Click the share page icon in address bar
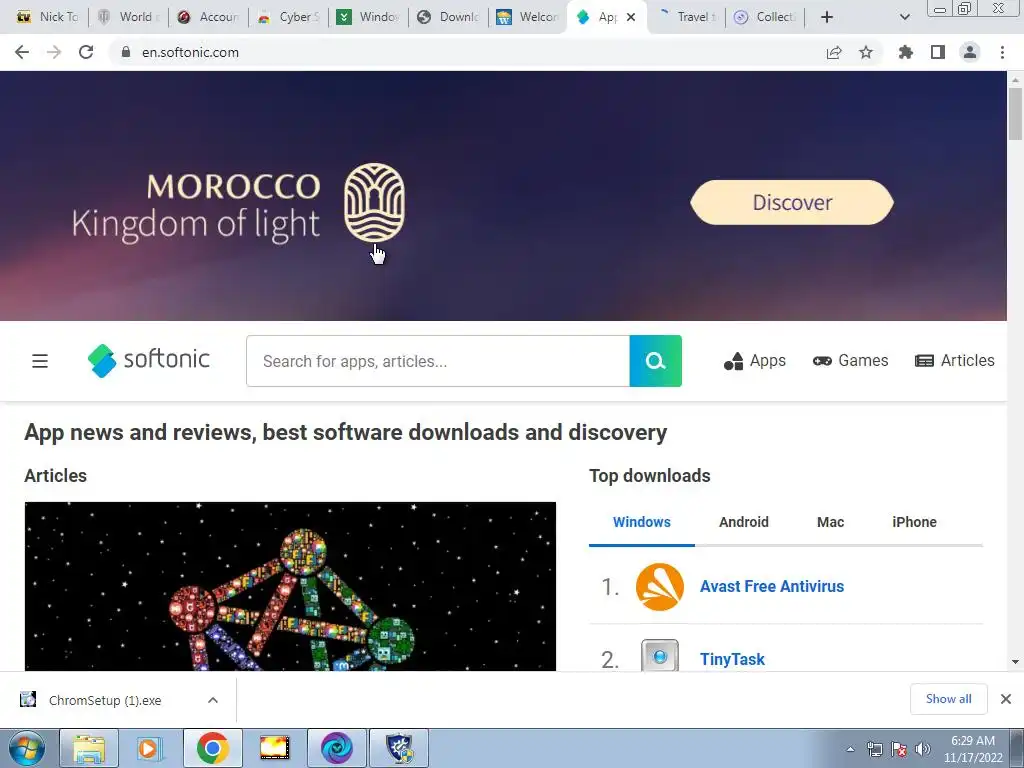This screenshot has width=1024, height=768. coord(833,52)
